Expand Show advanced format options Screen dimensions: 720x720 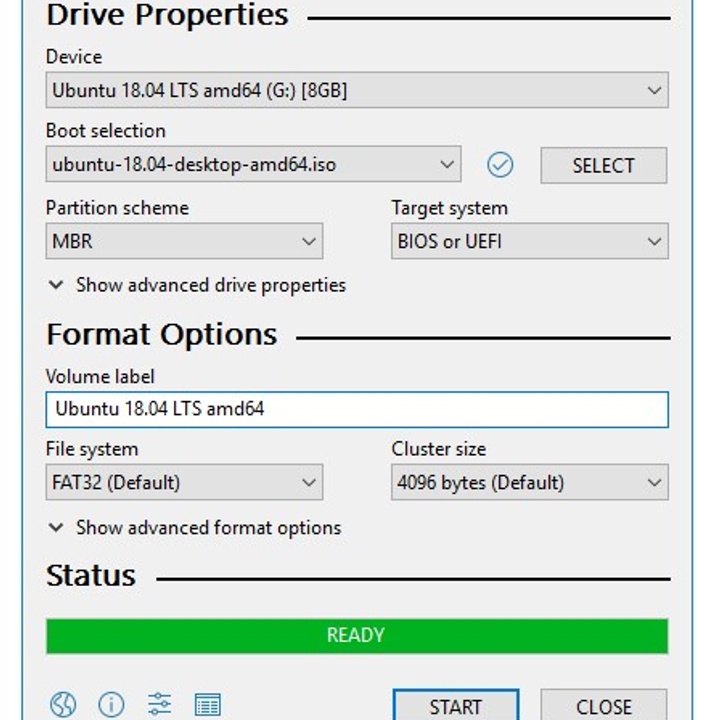195,528
